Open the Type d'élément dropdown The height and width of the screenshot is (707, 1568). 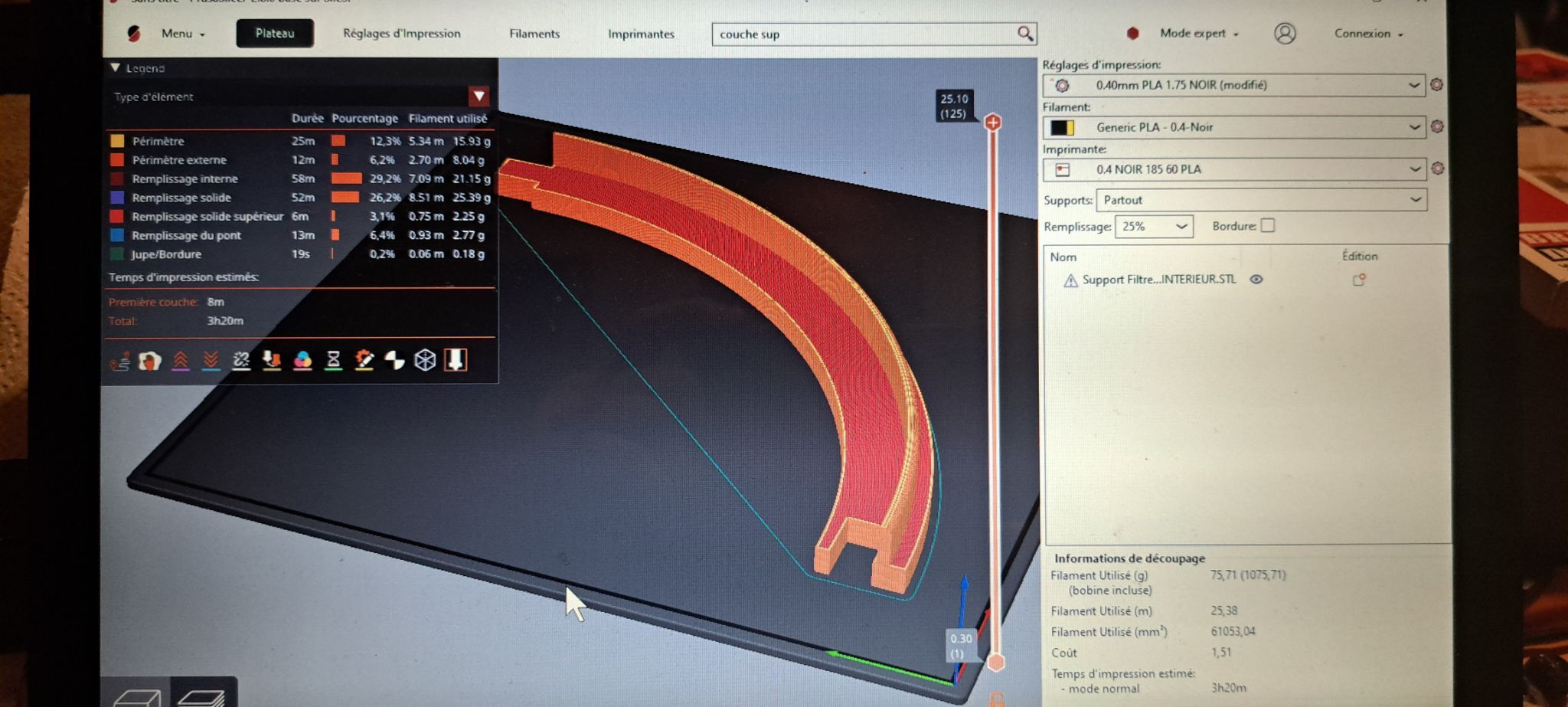[x=479, y=96]
